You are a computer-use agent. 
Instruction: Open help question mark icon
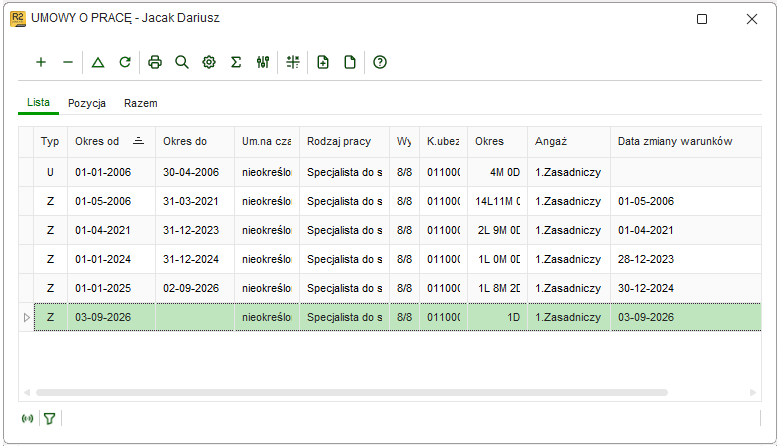click(x=380, y=62)
